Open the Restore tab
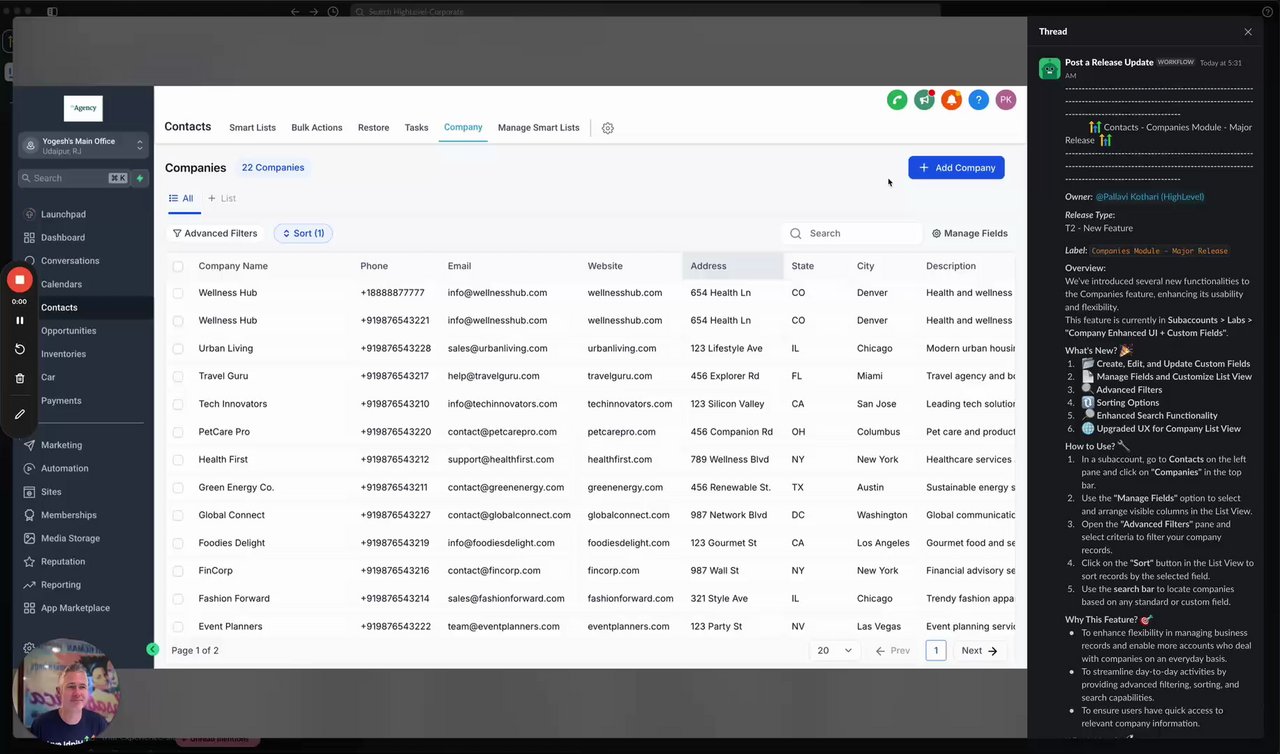The height and width of the screenshot is (754, 1280). point(374,128)
